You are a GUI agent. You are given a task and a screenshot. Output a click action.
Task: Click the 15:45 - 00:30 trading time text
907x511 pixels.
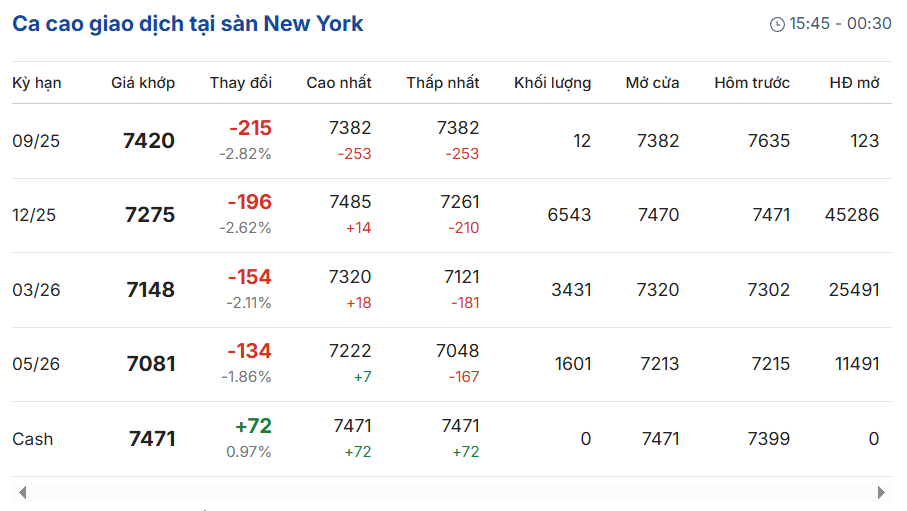click(x=840, y=24)
